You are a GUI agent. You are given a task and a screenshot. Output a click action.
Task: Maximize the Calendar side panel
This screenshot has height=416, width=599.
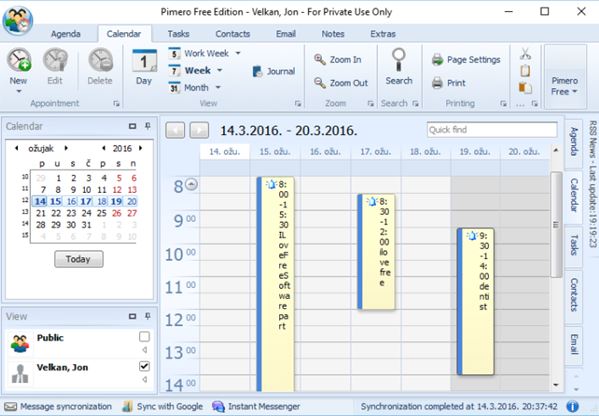coord(132,126)
